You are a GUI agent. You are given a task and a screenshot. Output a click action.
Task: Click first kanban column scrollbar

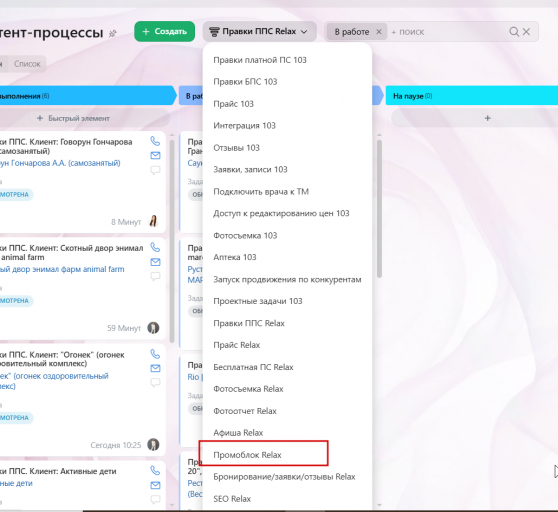click(172, 241)
